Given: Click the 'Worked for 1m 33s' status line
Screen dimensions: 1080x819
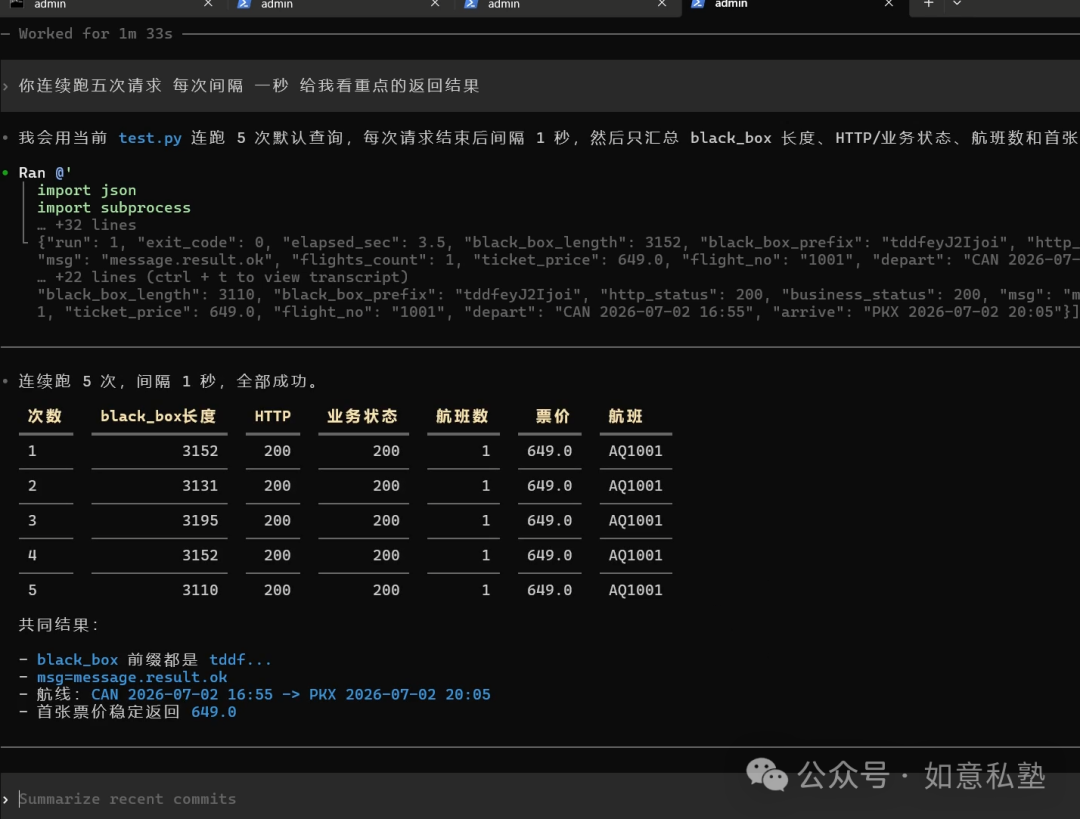Looking at the screenshot, I should [95, 34].
